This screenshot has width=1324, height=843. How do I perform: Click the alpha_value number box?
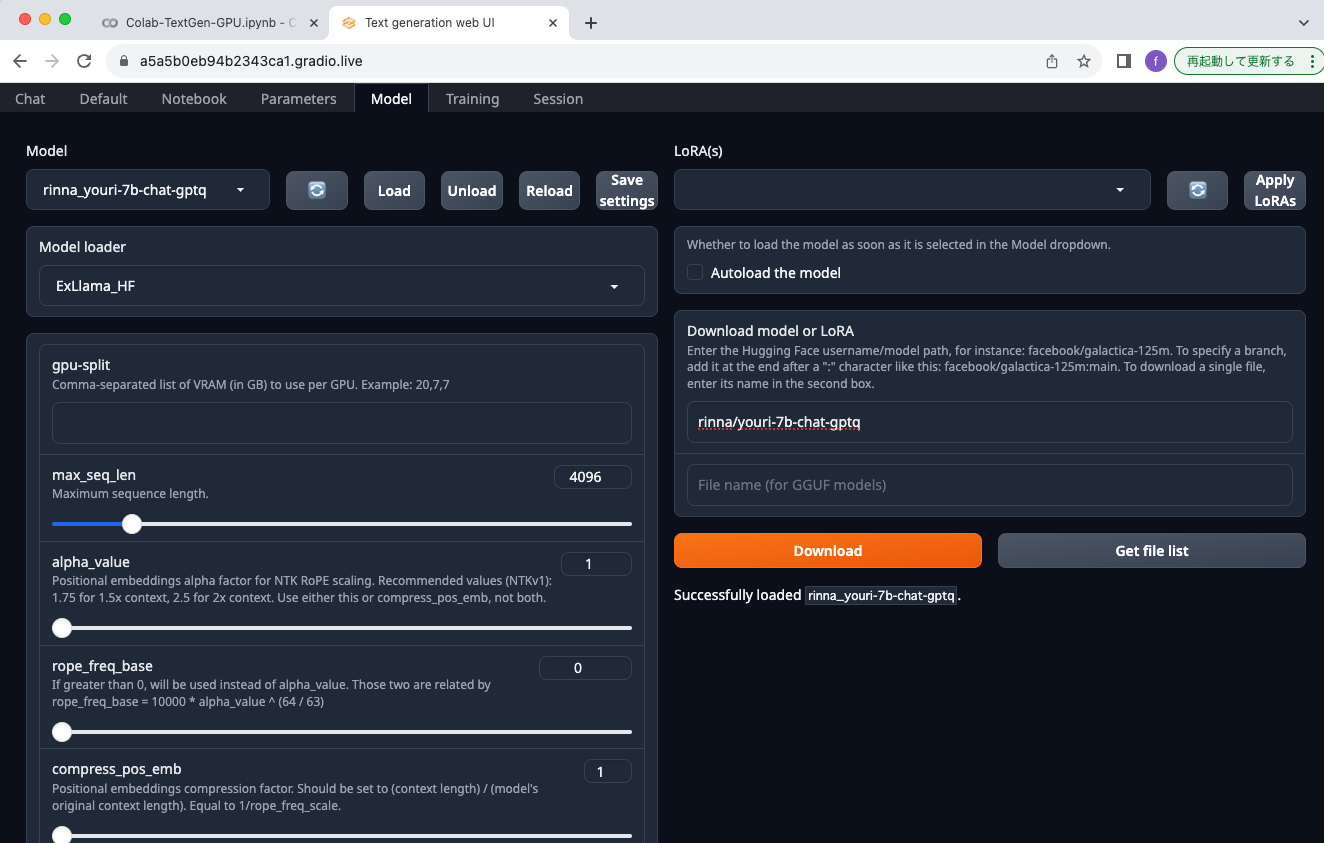pyautogui.click(x=596, y=564)
